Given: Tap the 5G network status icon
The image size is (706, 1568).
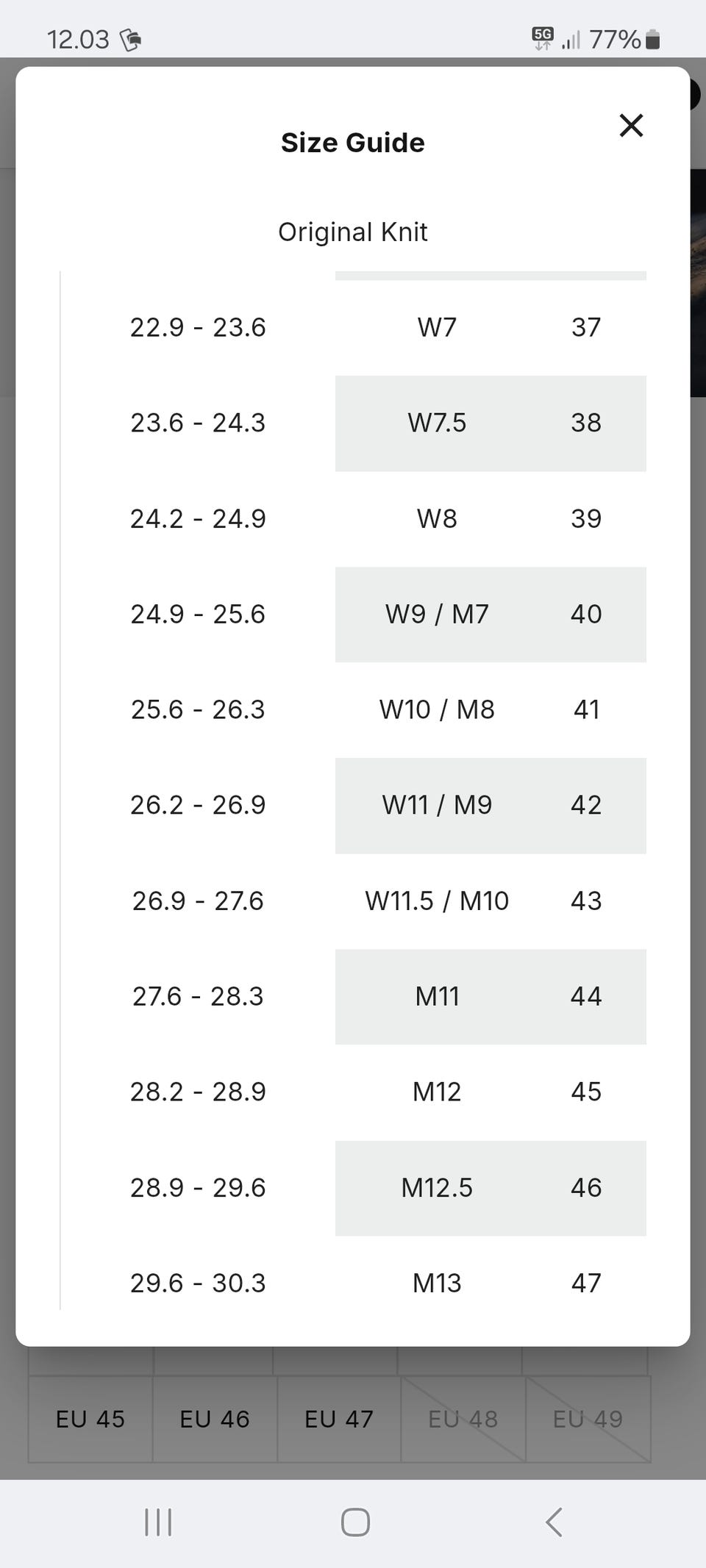Looking at the screenshot, I should [543, 38].
